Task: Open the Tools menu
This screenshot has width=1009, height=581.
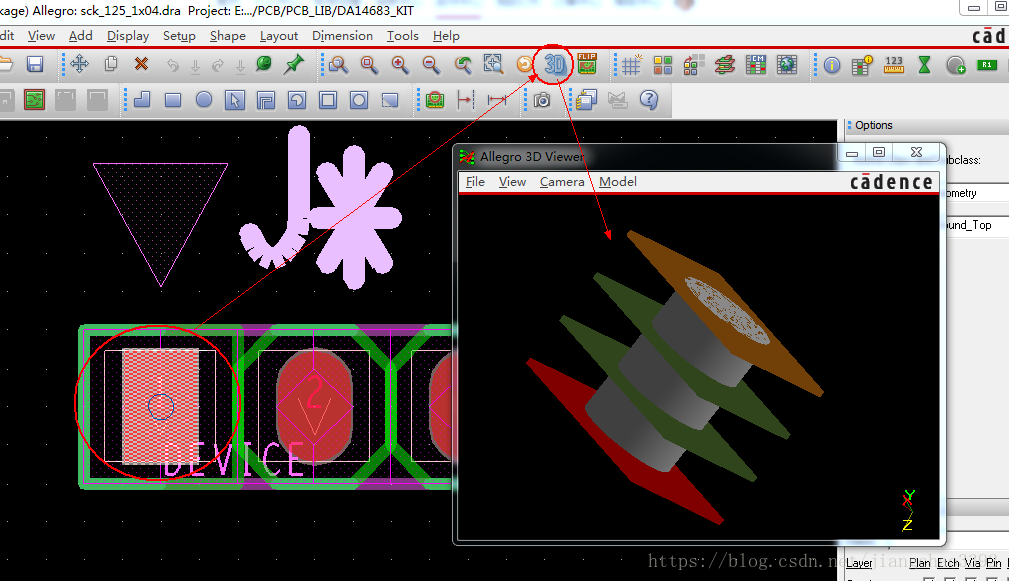Action: click(403, 36)
